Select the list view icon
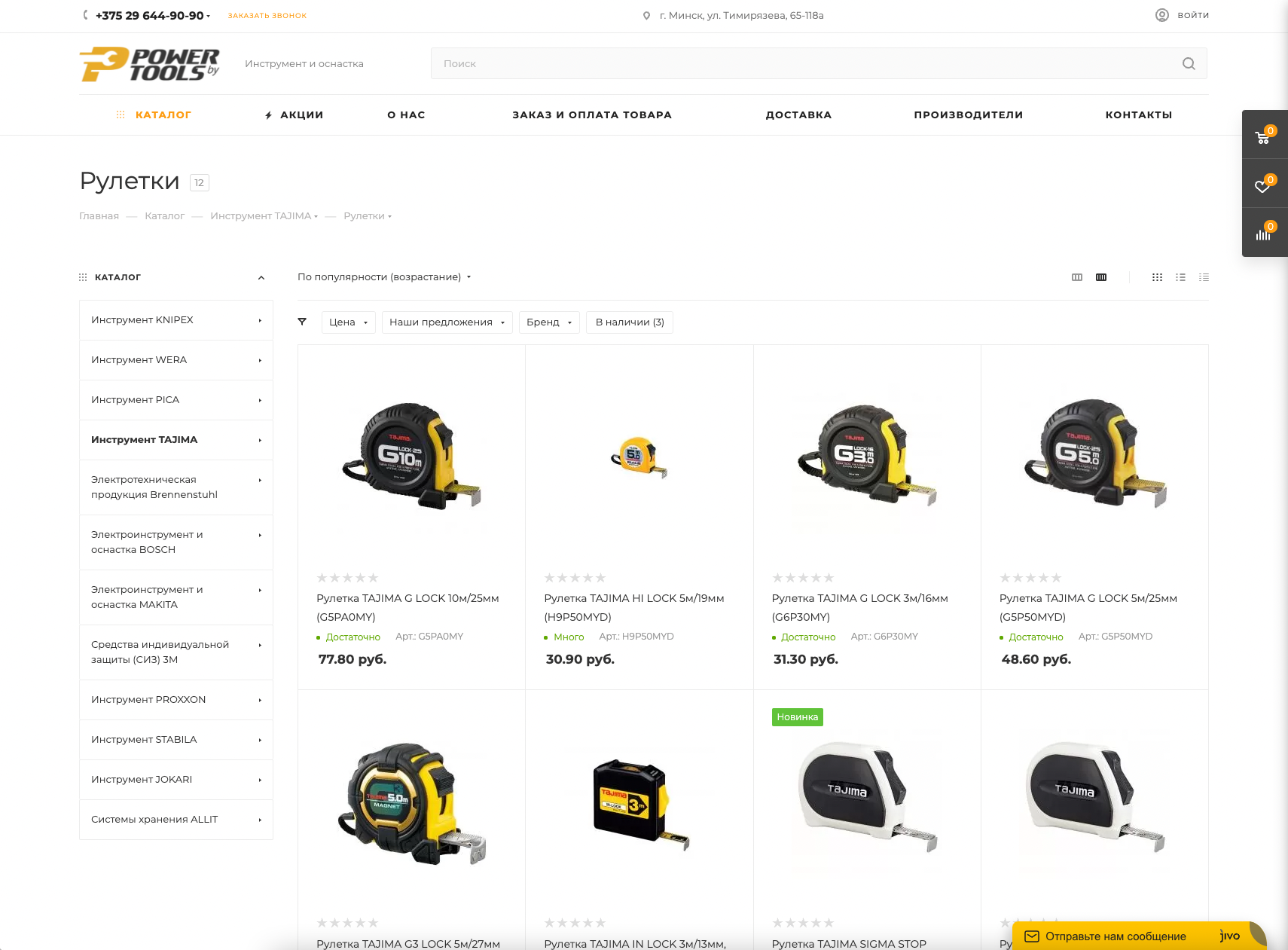This screenshot has height=950, width=1288. [x=1180, y=277]
